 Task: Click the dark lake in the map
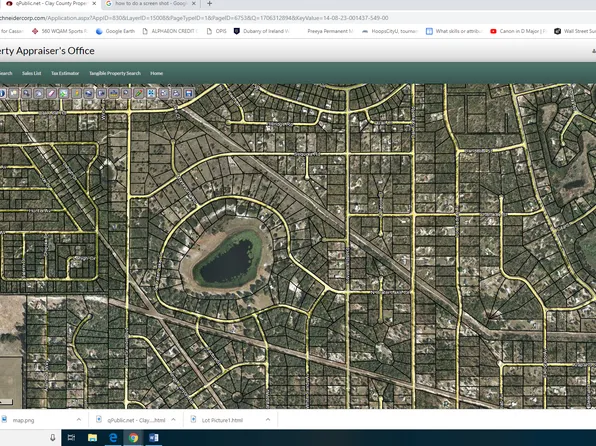(227, 263)
